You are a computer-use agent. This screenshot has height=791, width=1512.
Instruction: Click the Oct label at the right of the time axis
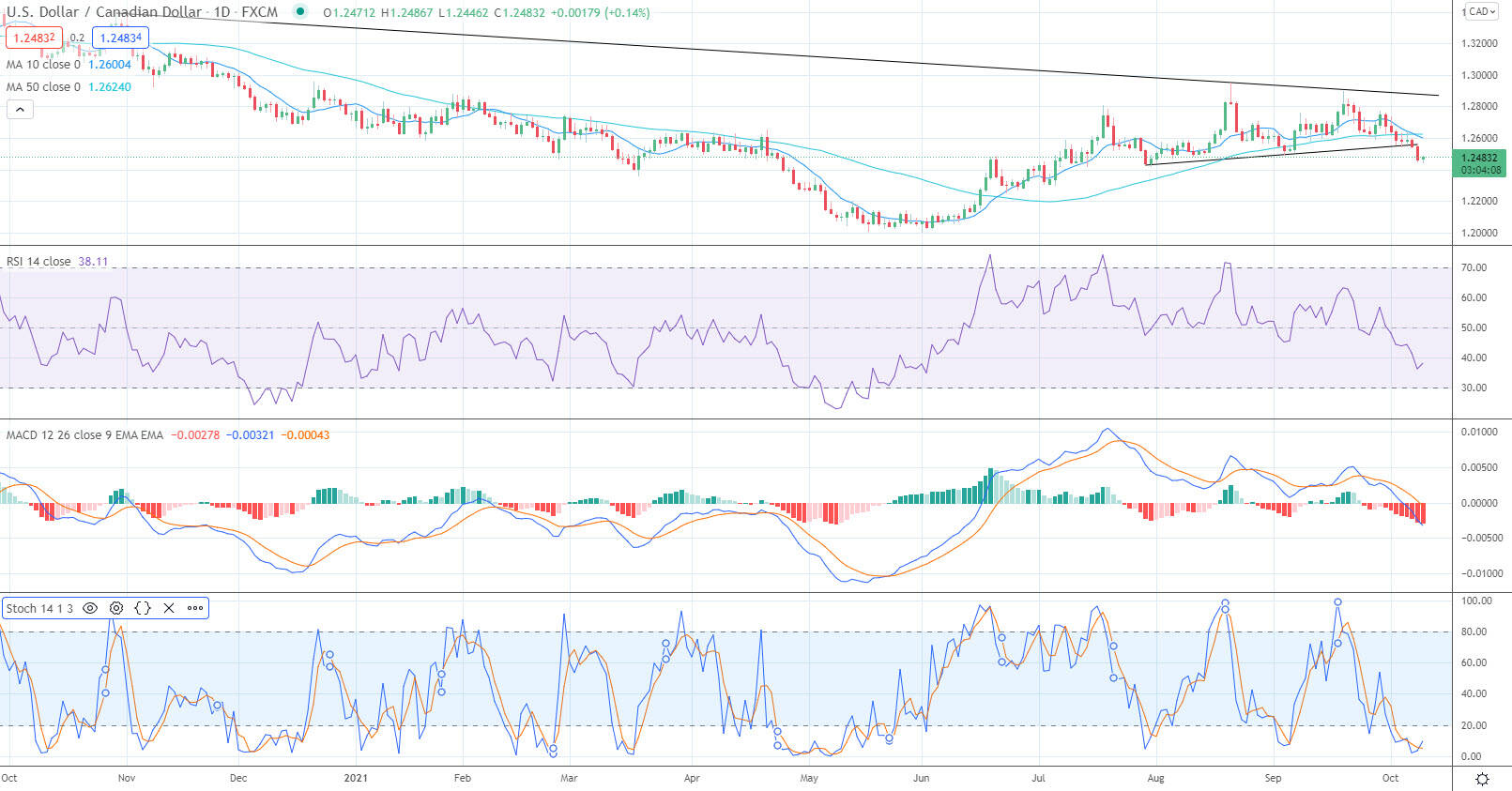point(1390,778)
